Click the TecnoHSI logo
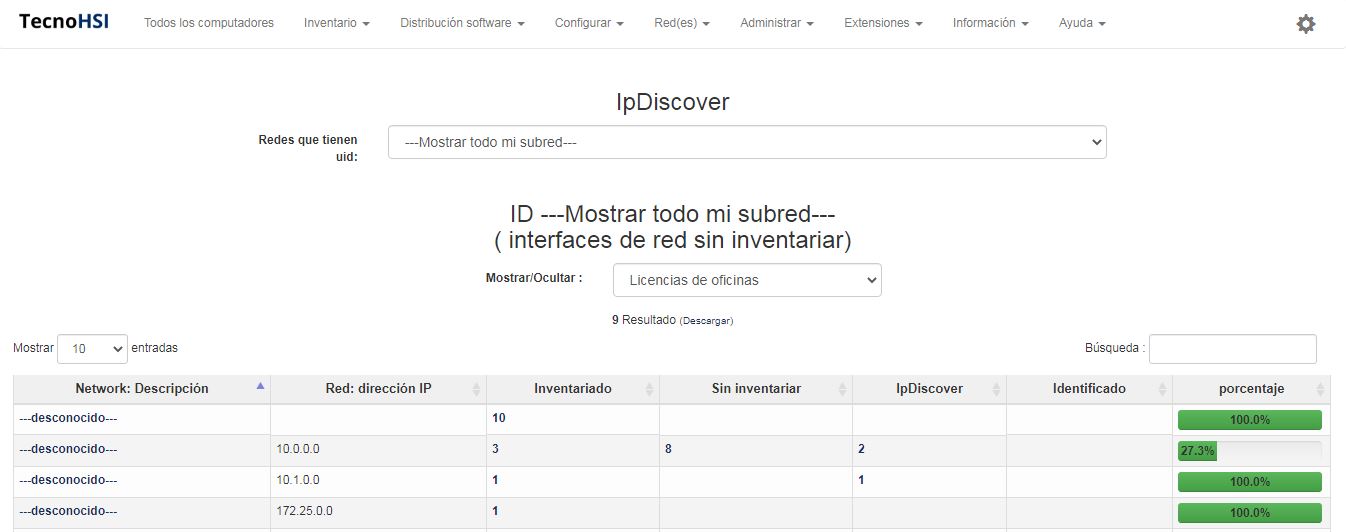 pos(64,22)
